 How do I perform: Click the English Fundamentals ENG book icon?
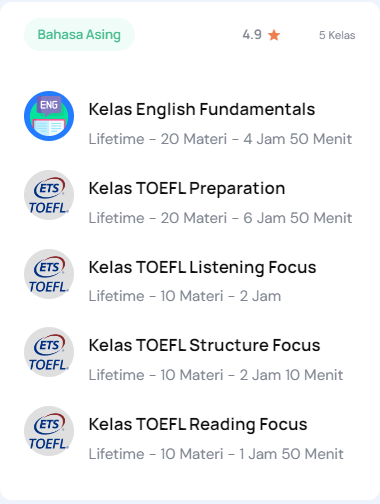pyautogui.click(x=49, y=116)
